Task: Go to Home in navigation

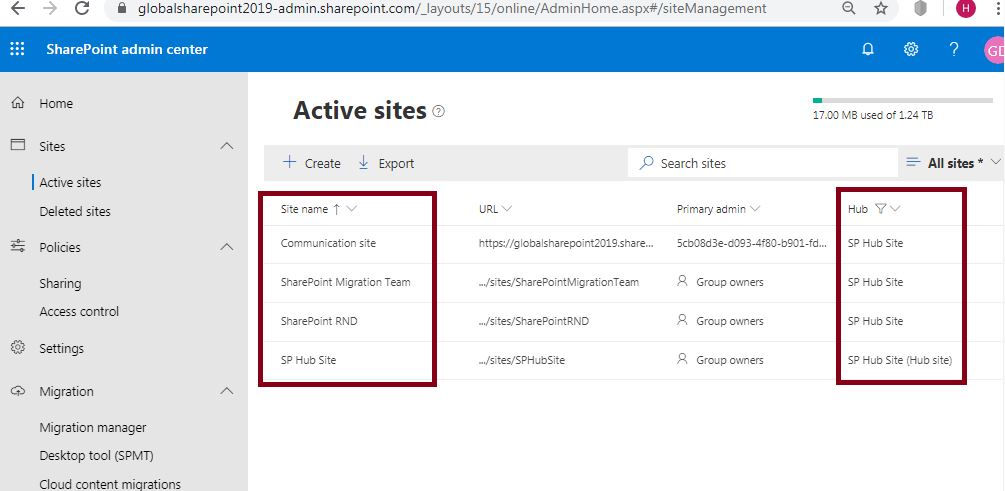Action: [x=56, y=103]
